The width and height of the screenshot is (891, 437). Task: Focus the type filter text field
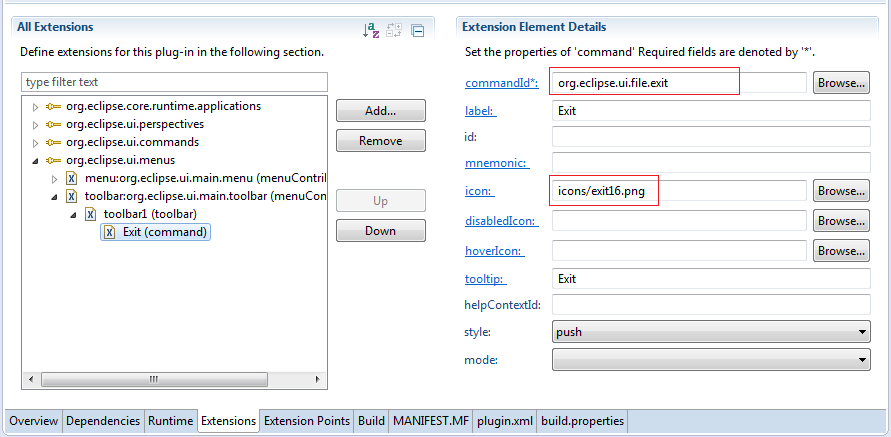pyautogui.click(x=174, y=82)
